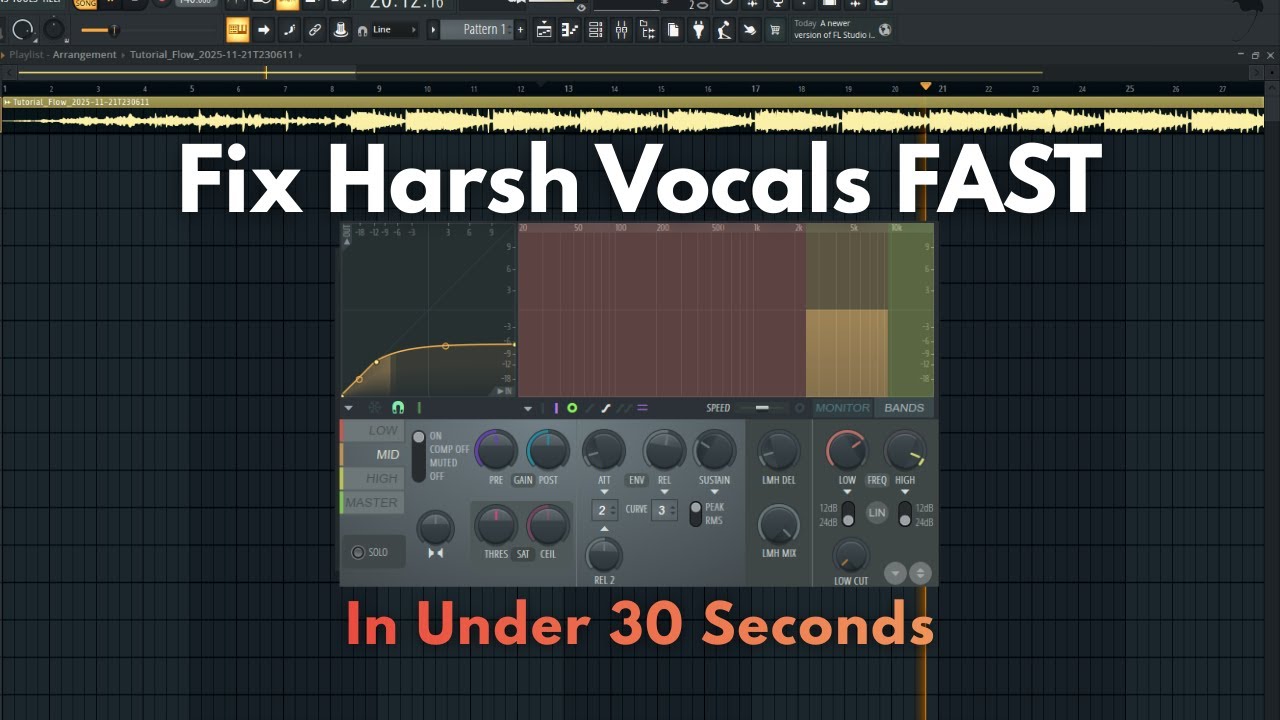Screen dimensions: 1280x720
Task: Click the stamp icon in toolbar
Action: click(341, 30)
